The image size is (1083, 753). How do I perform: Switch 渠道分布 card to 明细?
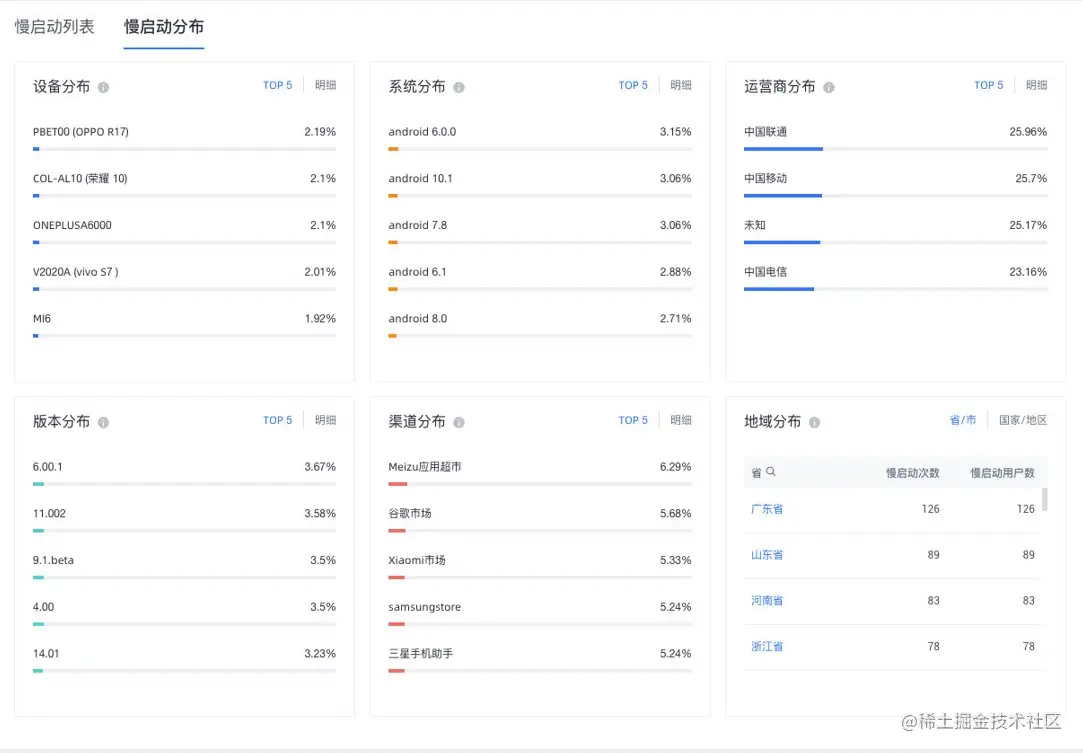tap(680, 420)
